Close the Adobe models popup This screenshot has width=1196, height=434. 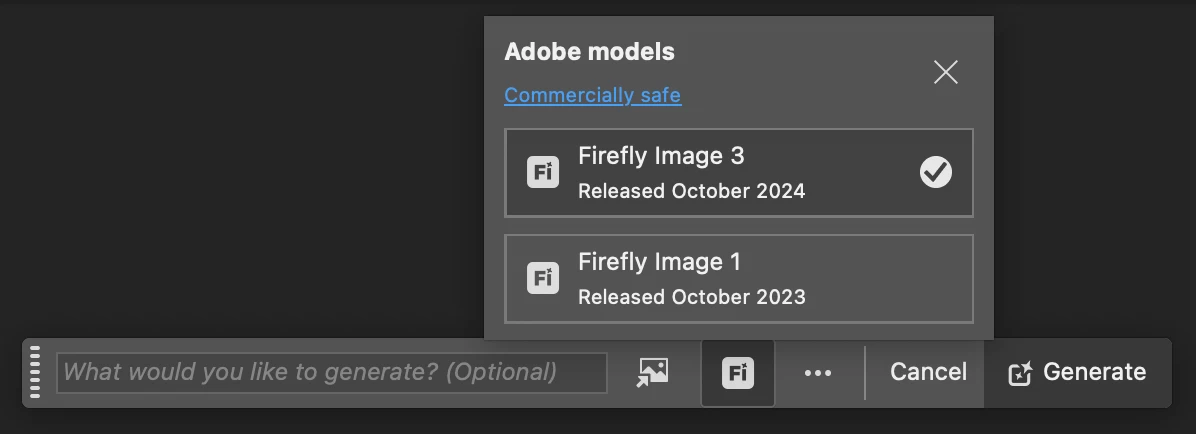(946, 72)
